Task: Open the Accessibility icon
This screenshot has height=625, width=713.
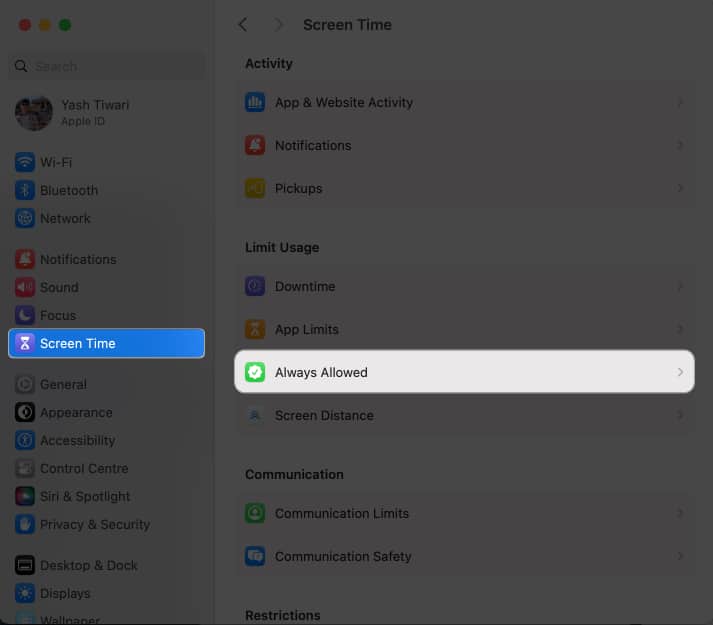Action: (25, 440)
